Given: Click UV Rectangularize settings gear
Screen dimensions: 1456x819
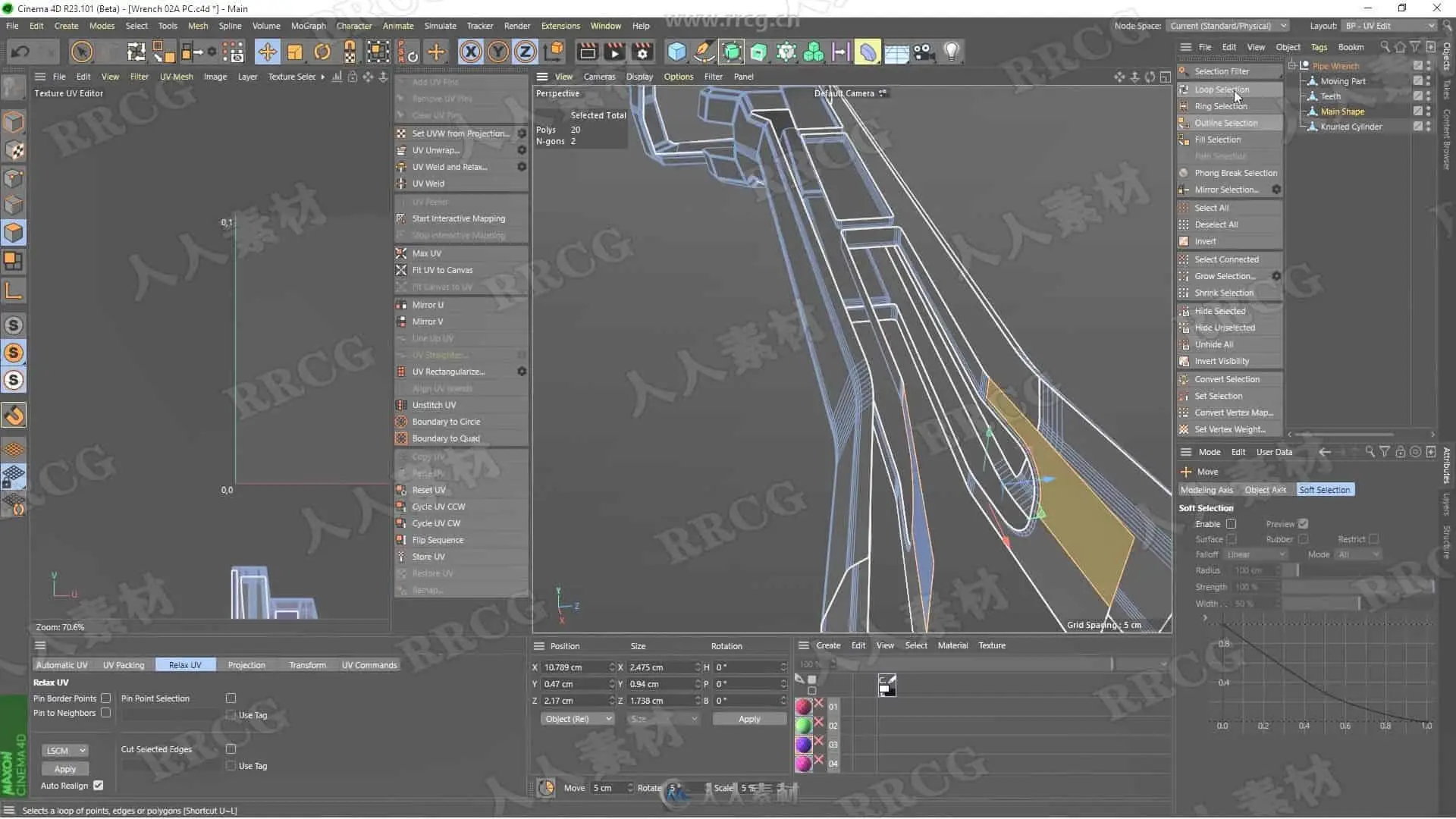Looking at the screenshot, I should pos(522,372).
